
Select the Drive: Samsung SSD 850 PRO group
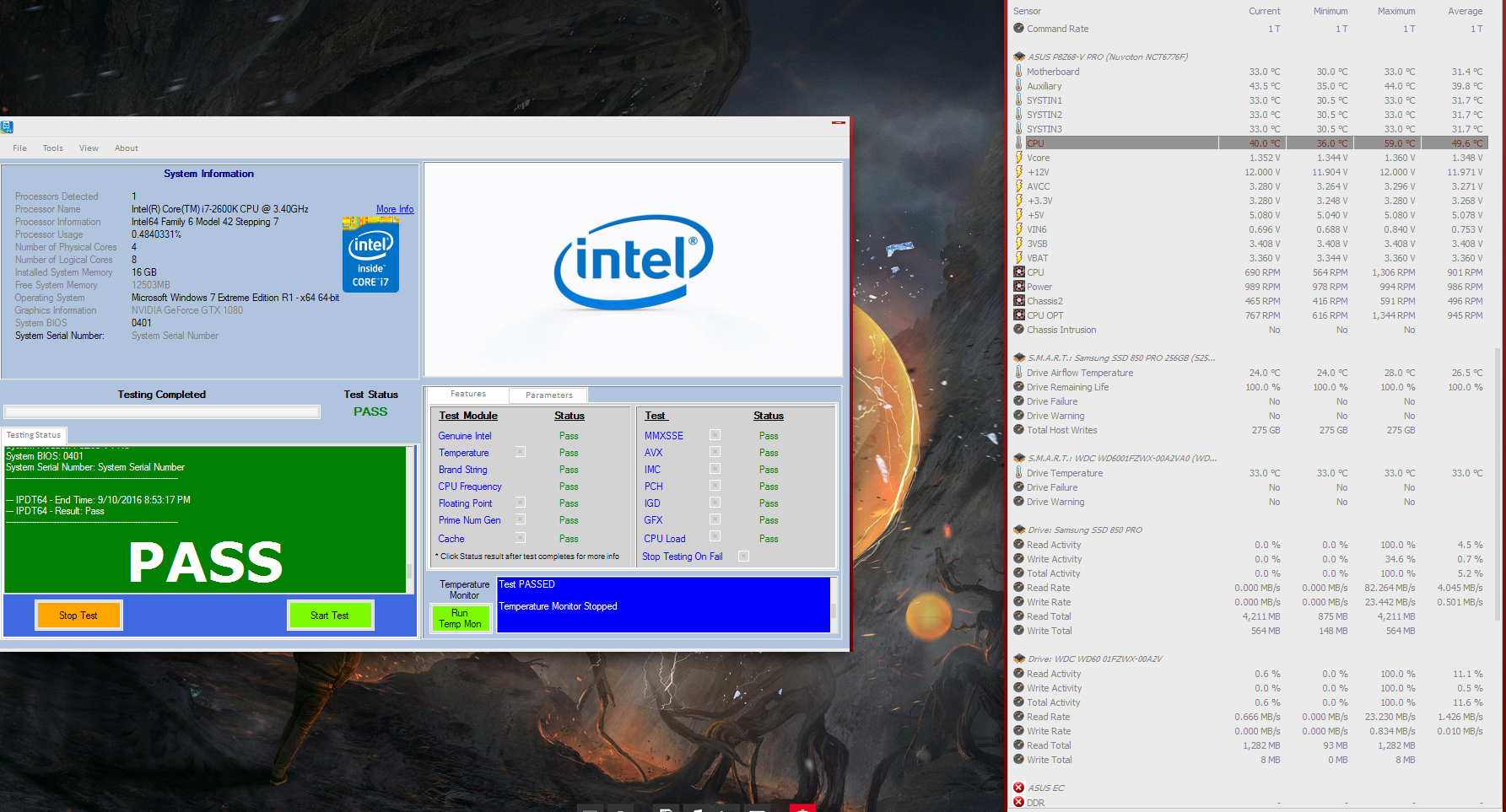pyautogui.click(x=1084, y=530)
